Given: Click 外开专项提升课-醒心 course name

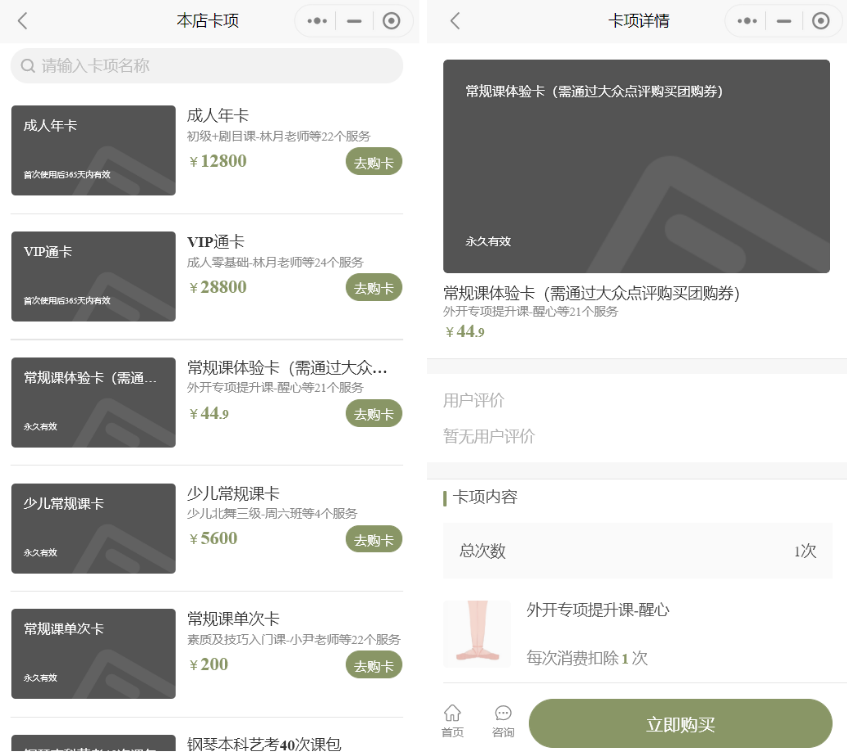Looking at the screenshot, I should (598, 610).
